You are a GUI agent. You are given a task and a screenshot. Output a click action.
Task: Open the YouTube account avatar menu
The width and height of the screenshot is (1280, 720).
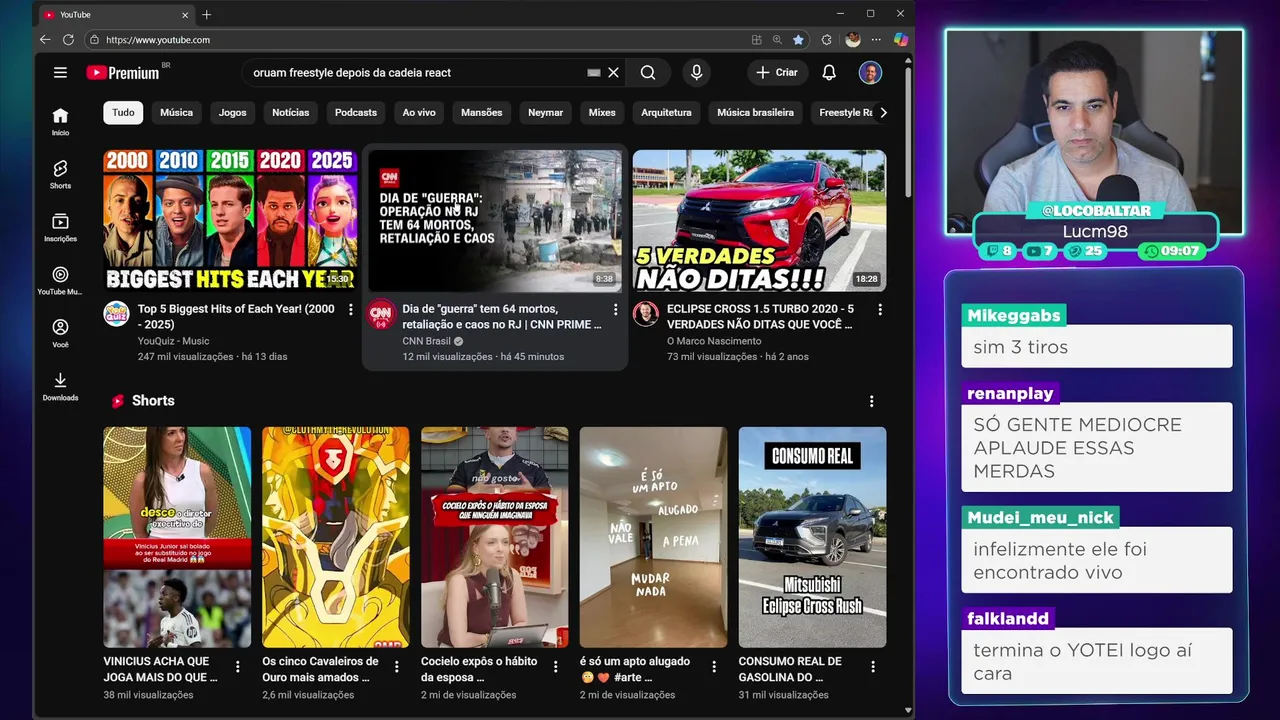tap(870, 73)
